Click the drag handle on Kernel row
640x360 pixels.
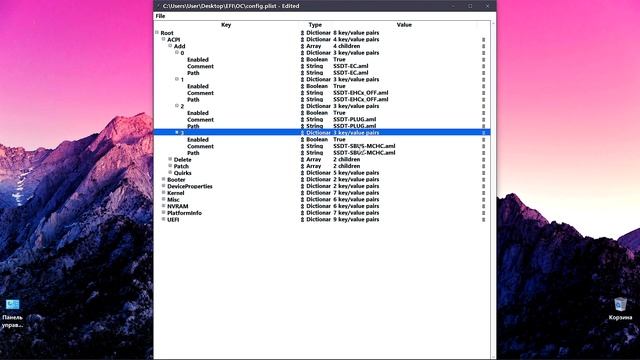(x=484, y=193)
